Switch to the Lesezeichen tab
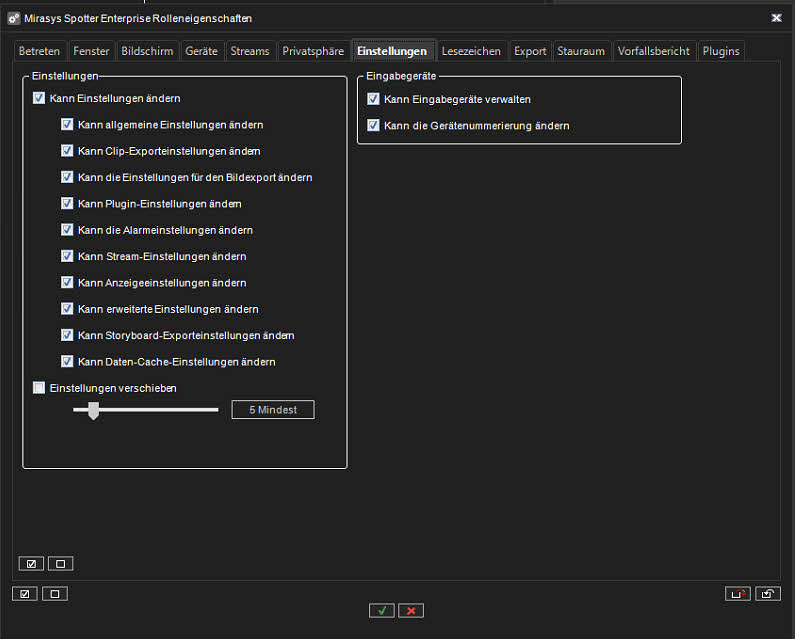 pos(471,51)
